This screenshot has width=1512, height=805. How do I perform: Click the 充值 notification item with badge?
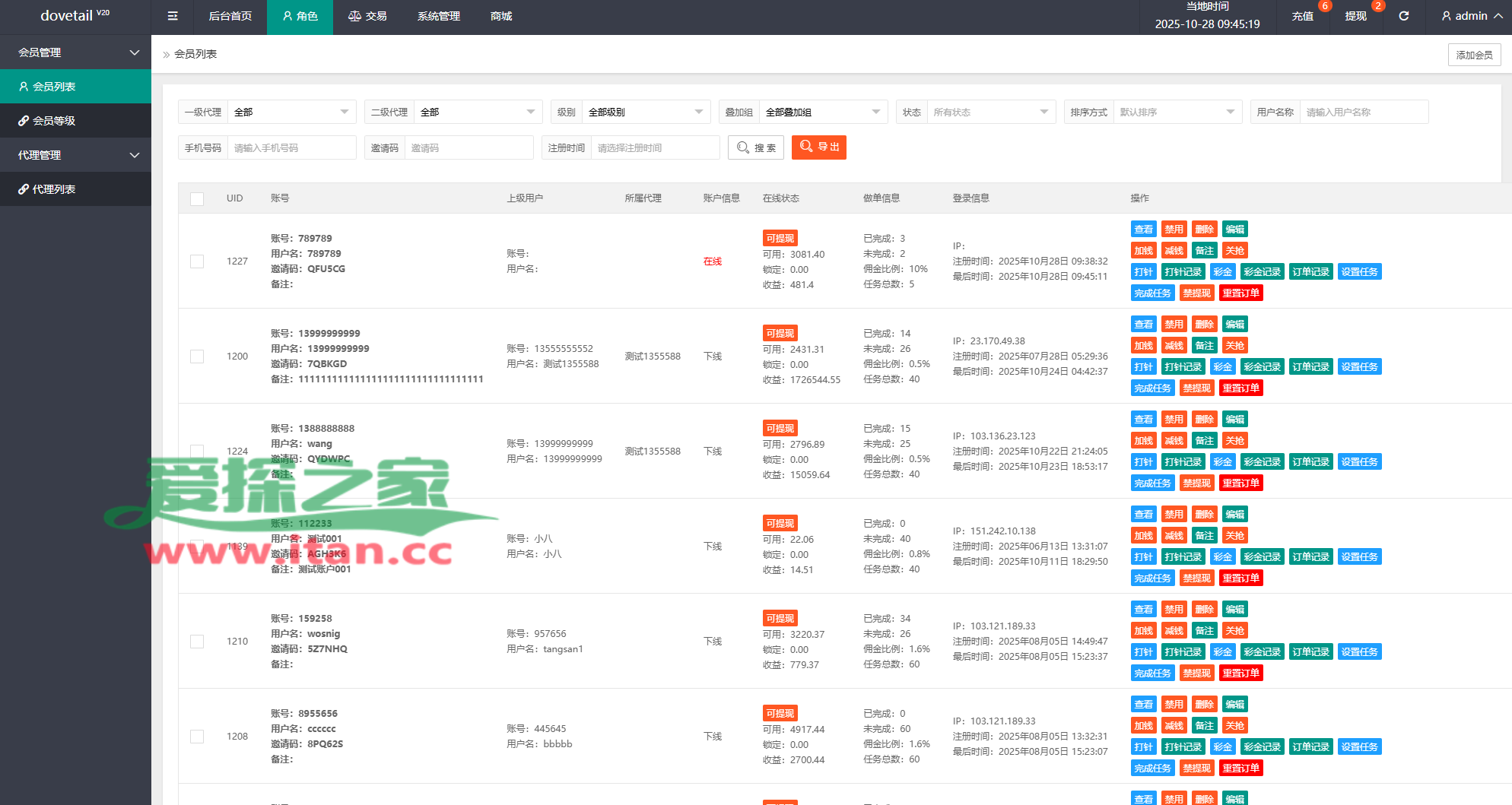tap(1303, 16)
